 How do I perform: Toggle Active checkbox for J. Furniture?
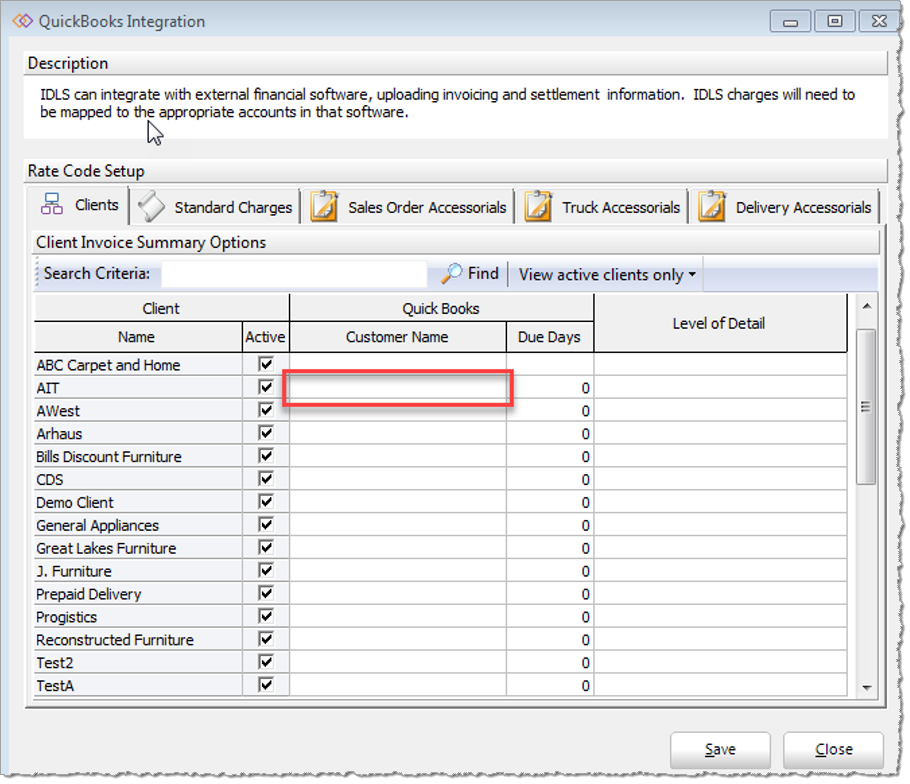point(266,570)
